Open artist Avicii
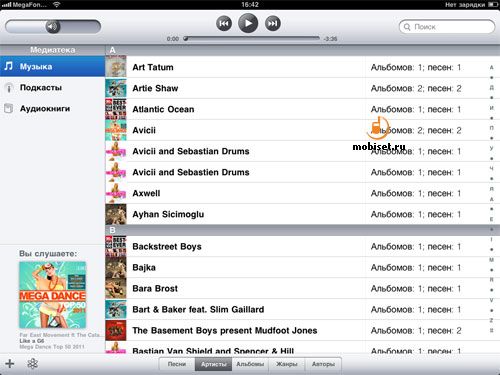The width and height of the screenshot is (500, 375). click(303, 130)
